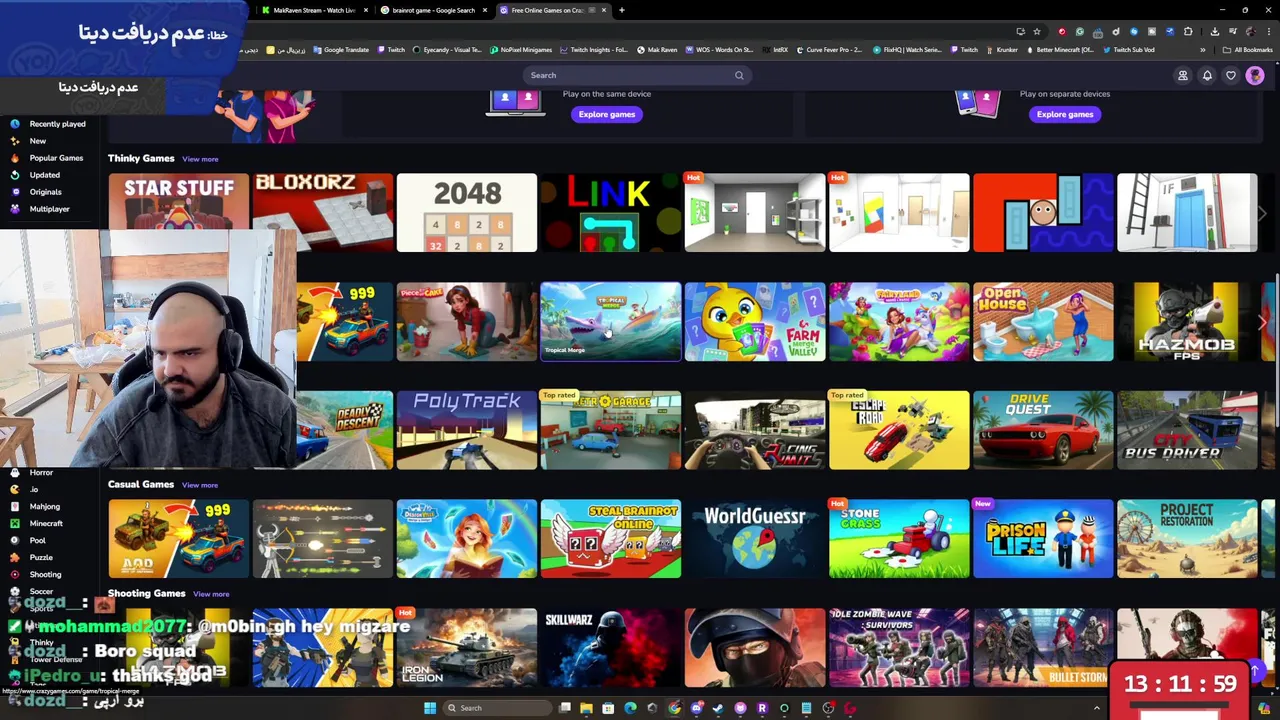Screen dimensions: 1280x720
Task: Open the City Bus Driver game
Action: tap(1187, 430)
